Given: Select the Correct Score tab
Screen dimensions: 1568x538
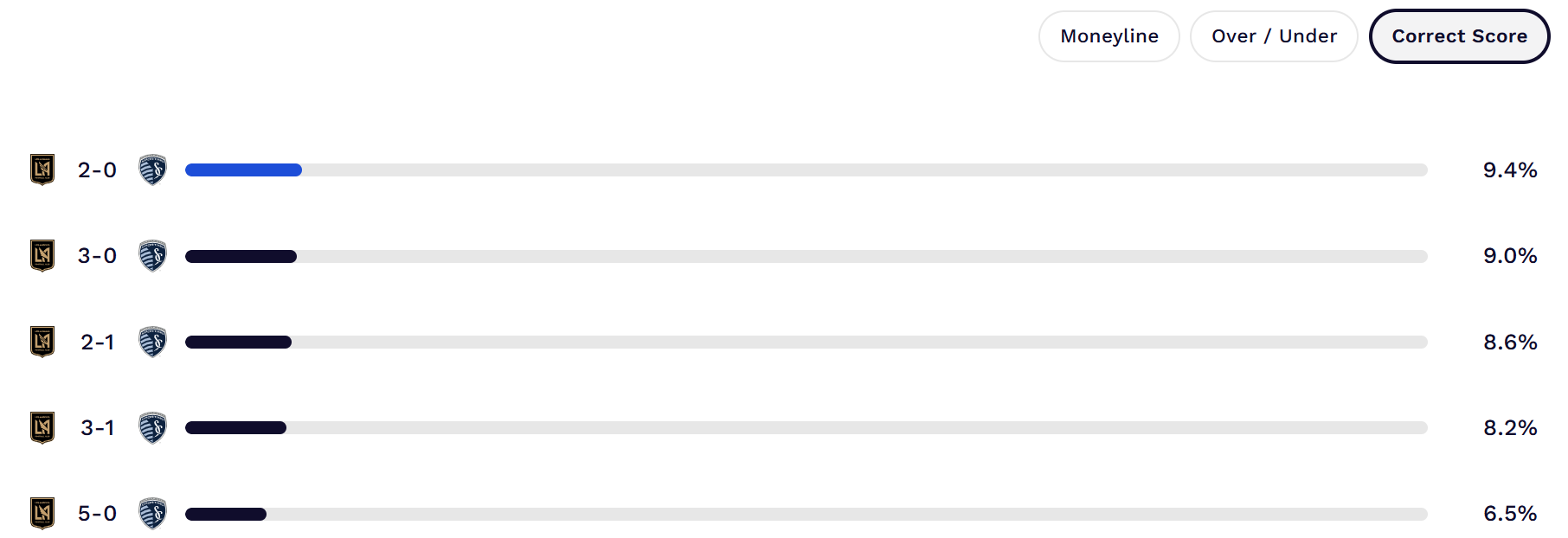Looking at the screenshot, I should click(x=1459, y=36).
